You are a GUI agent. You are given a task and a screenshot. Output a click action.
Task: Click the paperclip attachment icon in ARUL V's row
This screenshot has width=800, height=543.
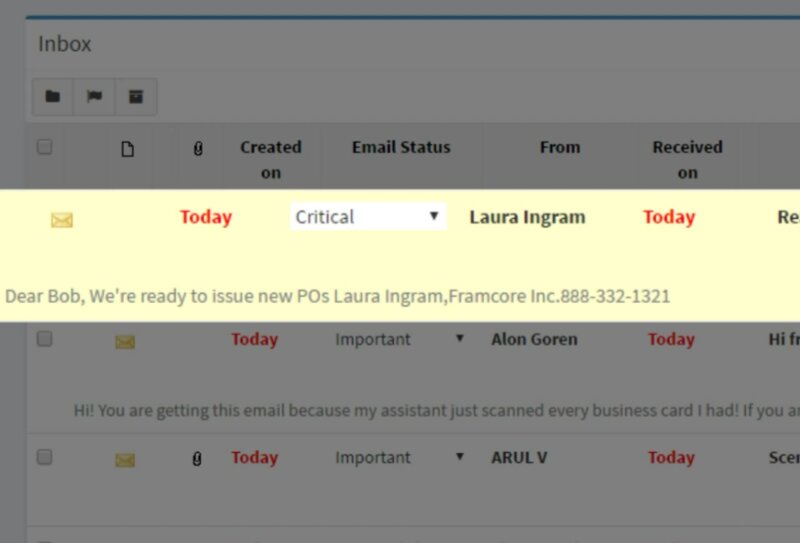click(x=198, y=458)
